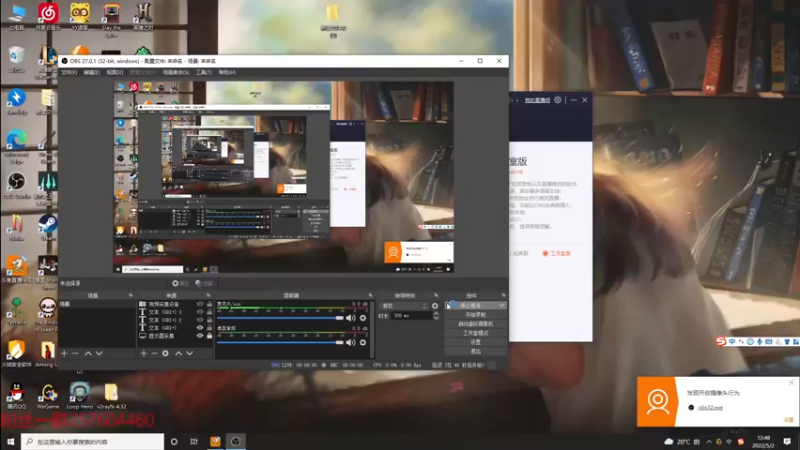This screenshot has height=450, width=800.
Task: Open the 编辑(E) Edit menu in OBS
Action: (92, 72)
